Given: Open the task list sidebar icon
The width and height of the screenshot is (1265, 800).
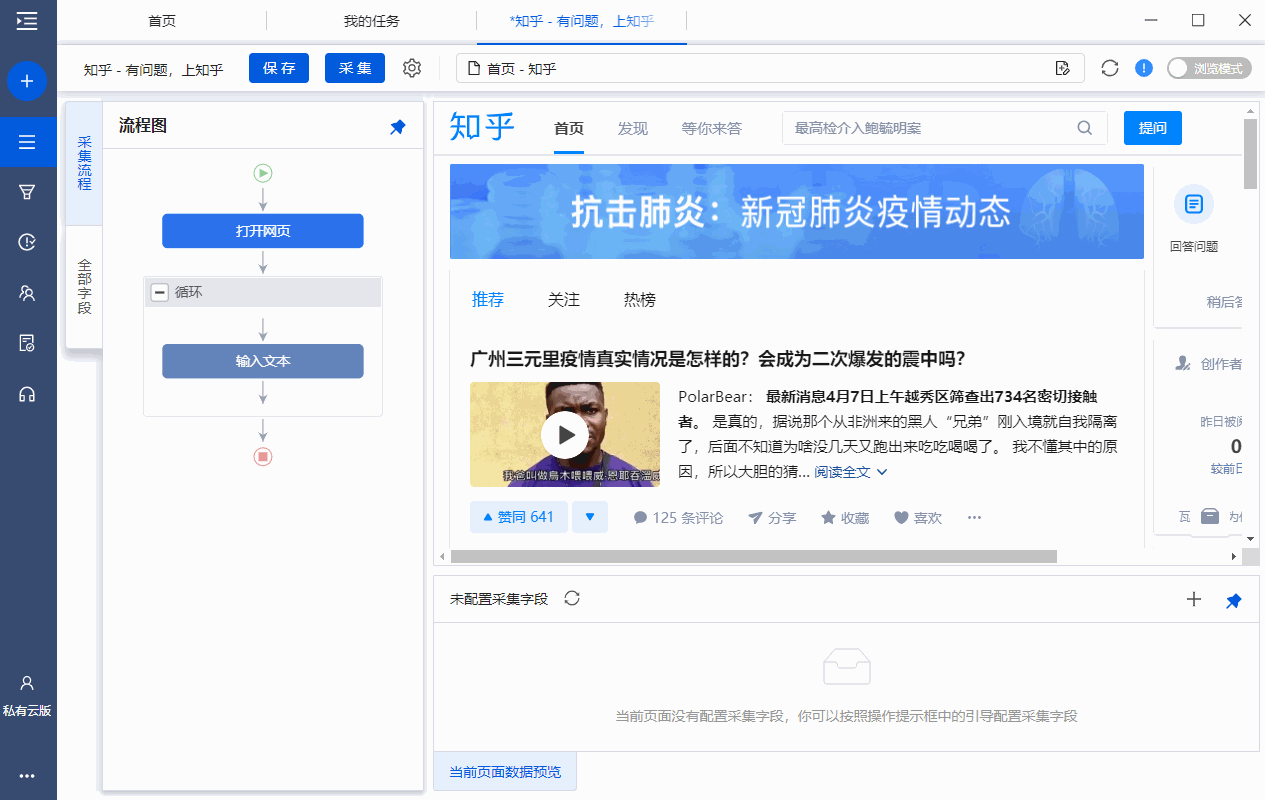Looking at the screenshot, I should point(27,142).
